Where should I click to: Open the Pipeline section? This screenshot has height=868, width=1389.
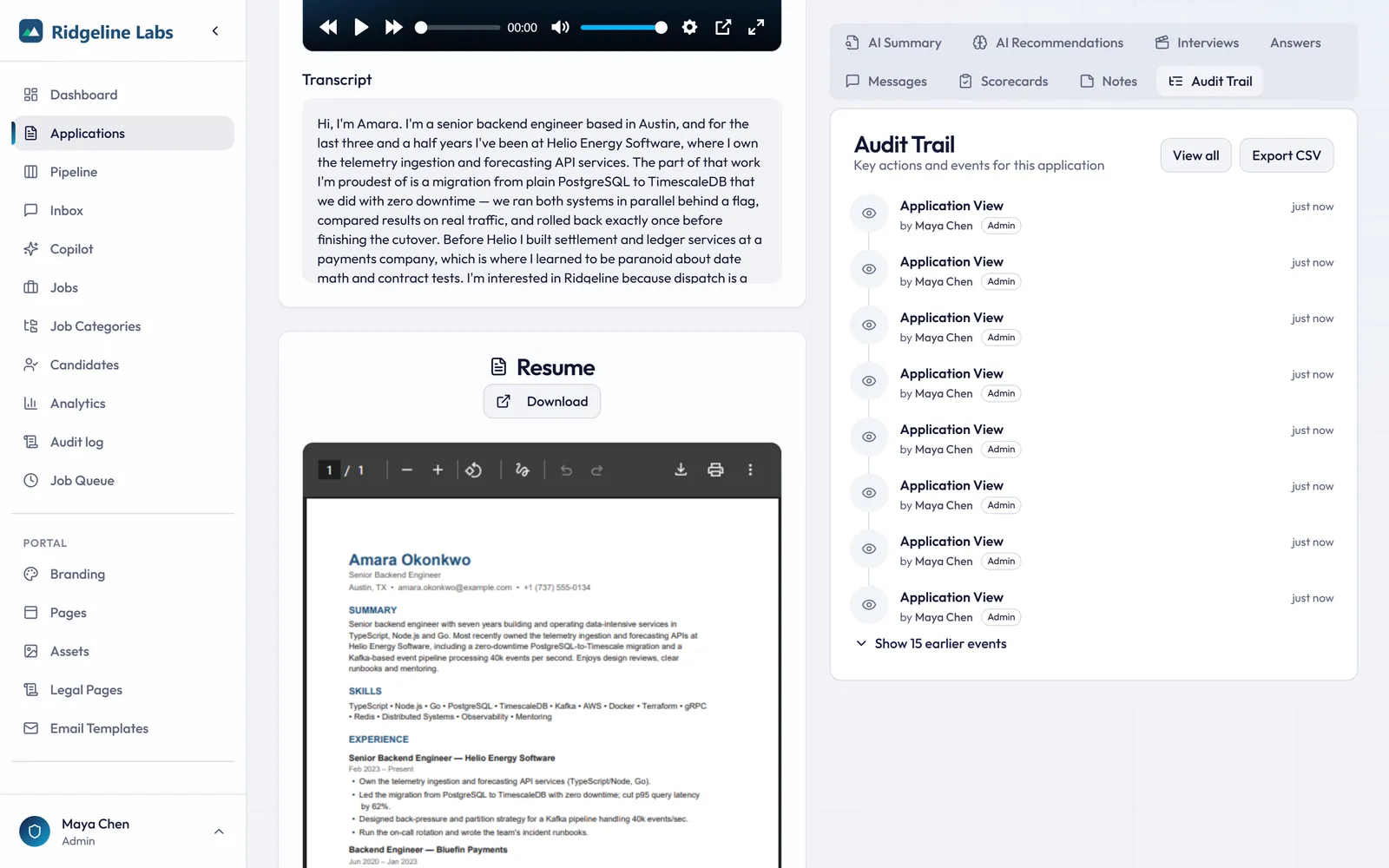click(x=123, y=172)
